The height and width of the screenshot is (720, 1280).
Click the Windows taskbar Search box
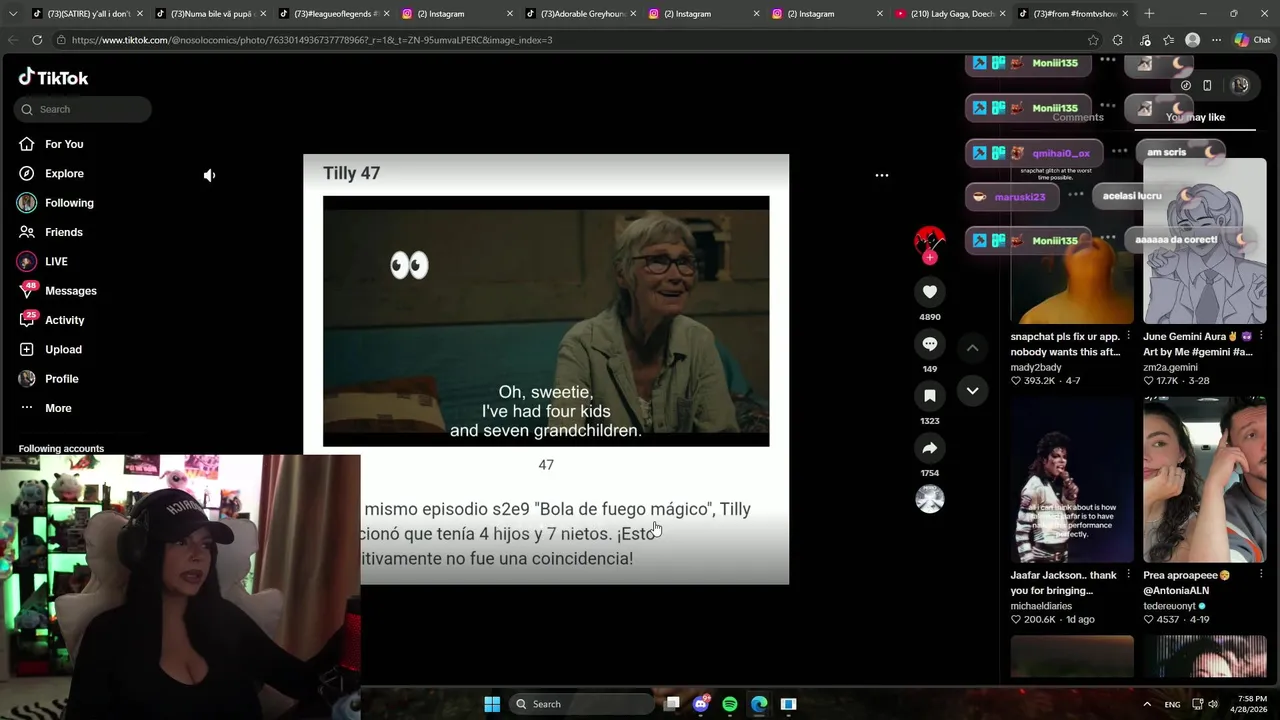[582, 704]
